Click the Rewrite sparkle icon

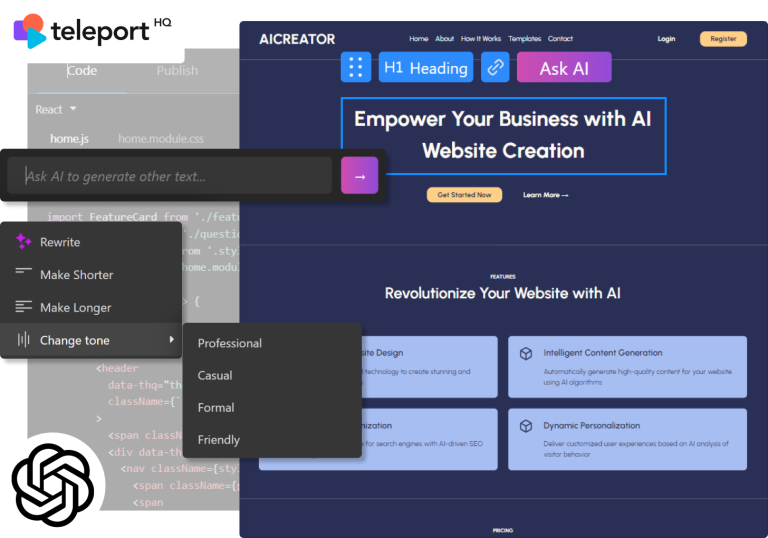tap(24, 242)
